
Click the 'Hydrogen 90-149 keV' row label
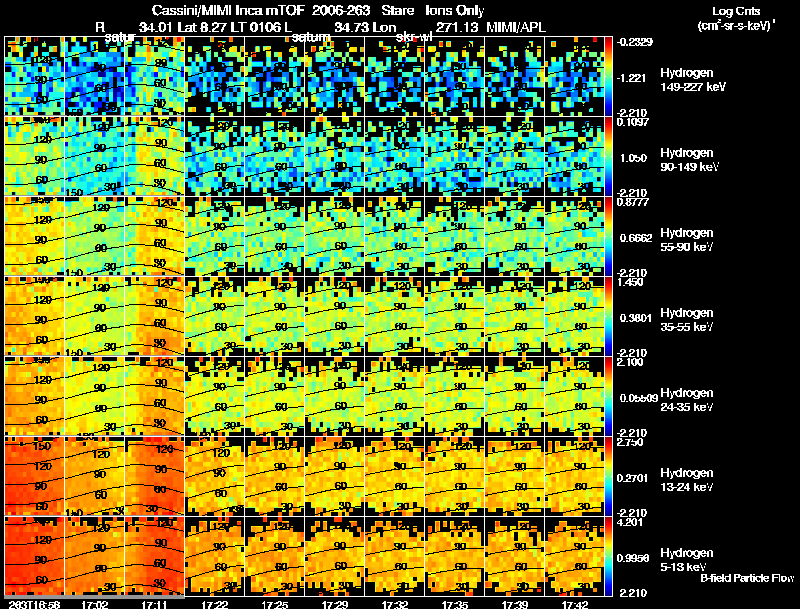click(689, 160)
